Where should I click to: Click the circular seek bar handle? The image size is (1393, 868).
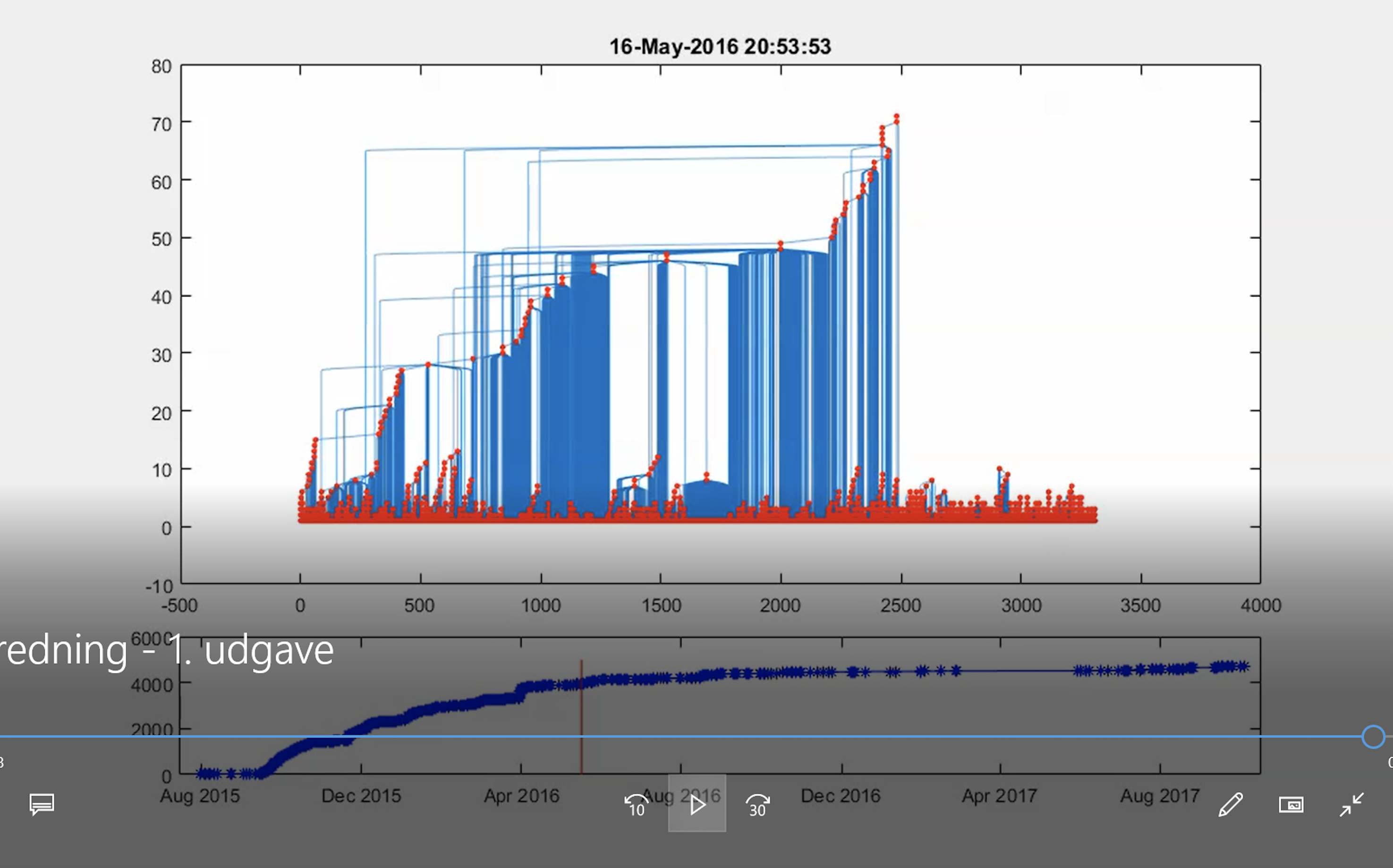(x=1373, y=737)
